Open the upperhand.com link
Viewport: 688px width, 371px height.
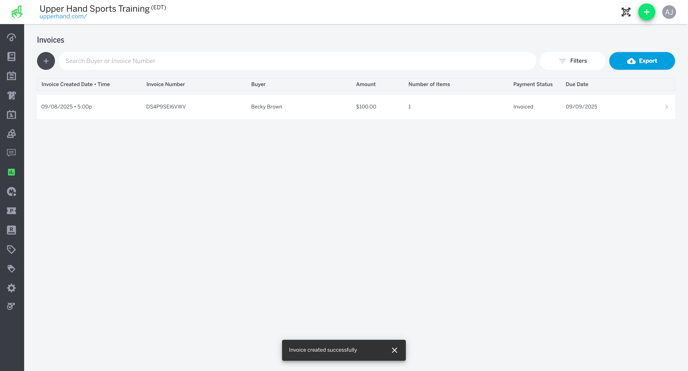(63, 17)
